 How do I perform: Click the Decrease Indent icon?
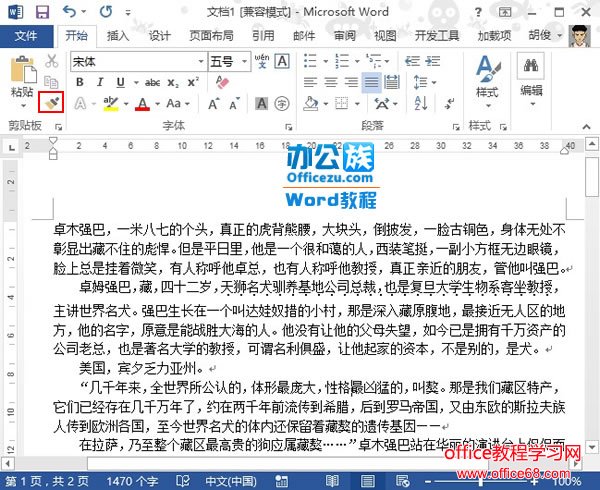412,61
